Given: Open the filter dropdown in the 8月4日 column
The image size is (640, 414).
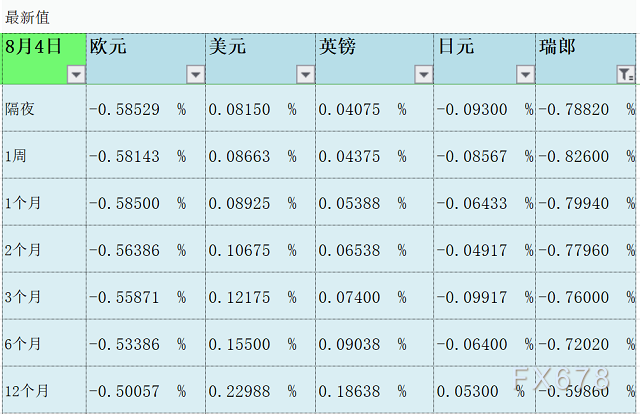Looking at the screenshot, I should tap(76, 75).
